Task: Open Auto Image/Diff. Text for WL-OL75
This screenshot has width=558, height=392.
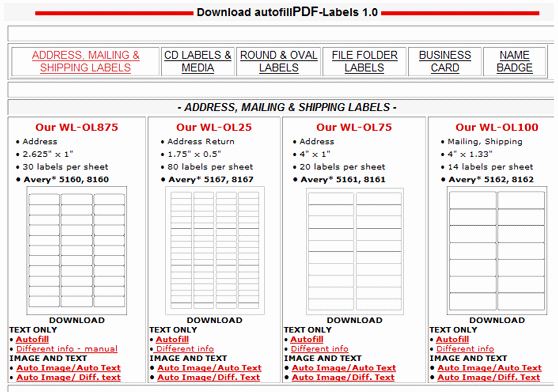Action: click(x=343, y=377)
